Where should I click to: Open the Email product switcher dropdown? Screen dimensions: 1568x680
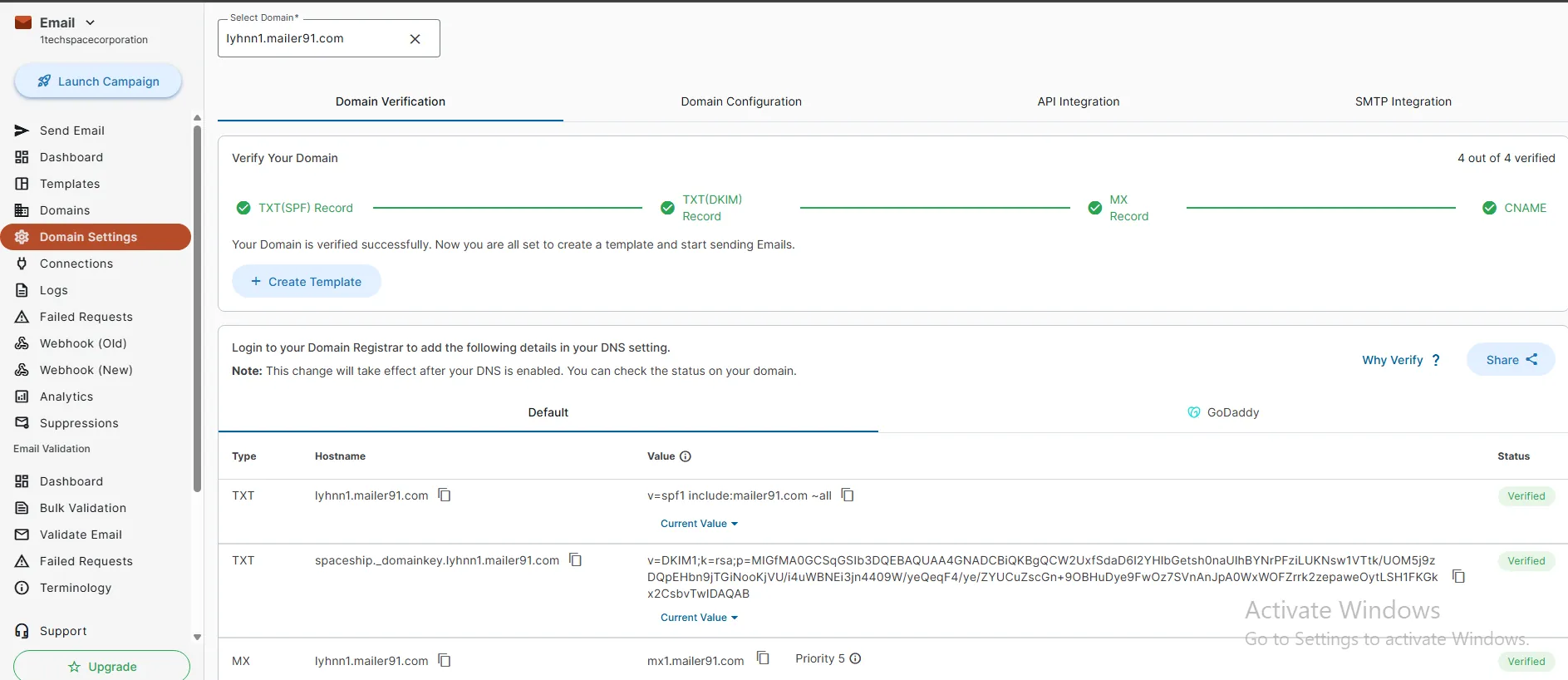[x=90, y=22]
